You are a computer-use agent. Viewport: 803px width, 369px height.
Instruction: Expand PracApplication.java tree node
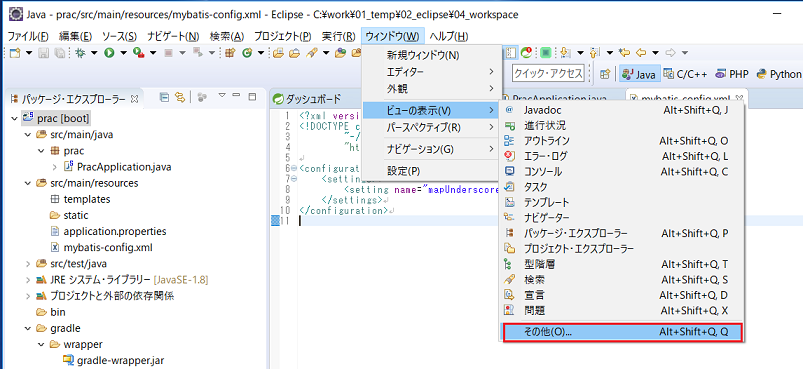pos(54,167)
